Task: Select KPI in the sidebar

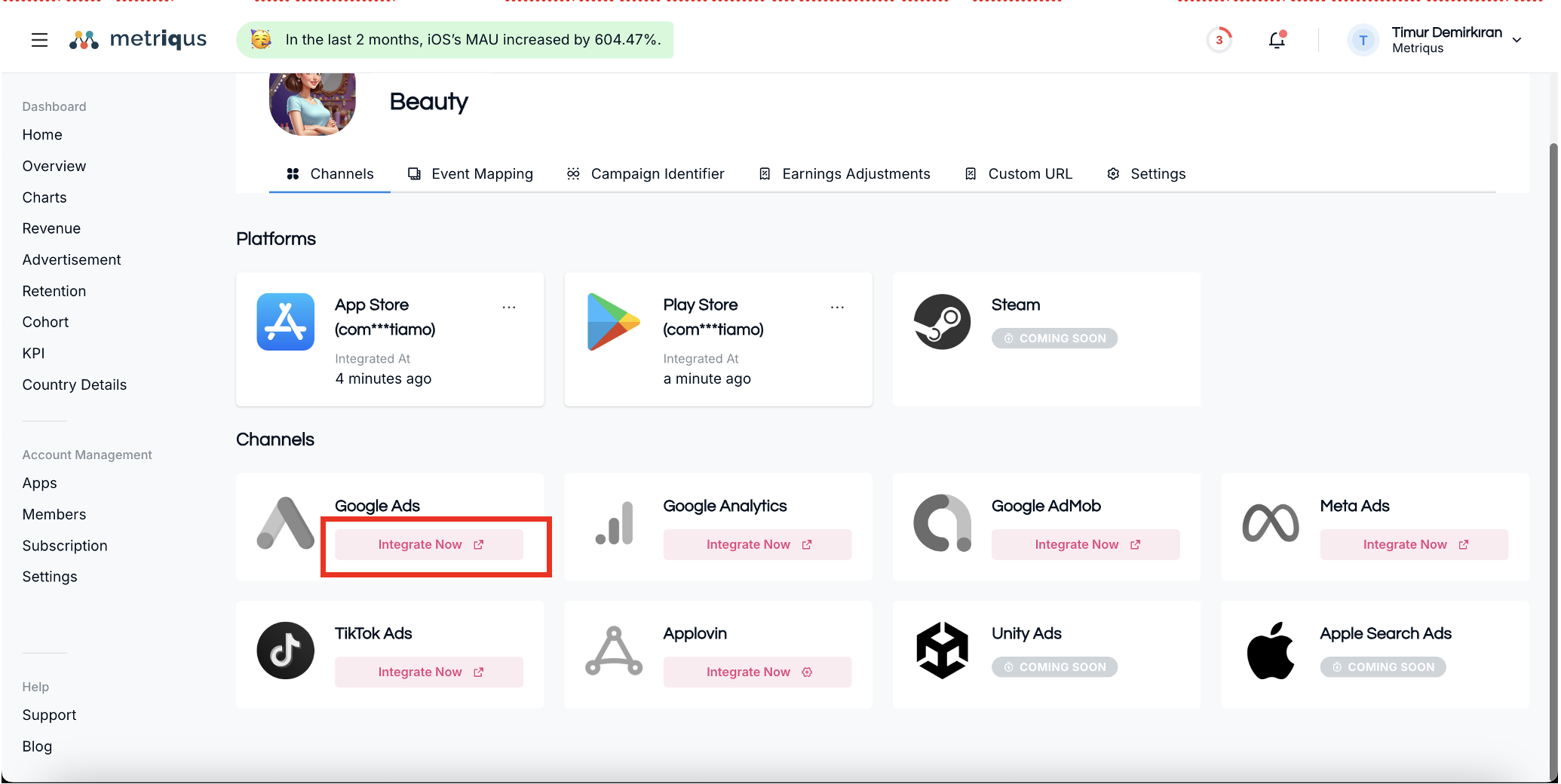Action: pyautogui.click(x=33, y=354)
